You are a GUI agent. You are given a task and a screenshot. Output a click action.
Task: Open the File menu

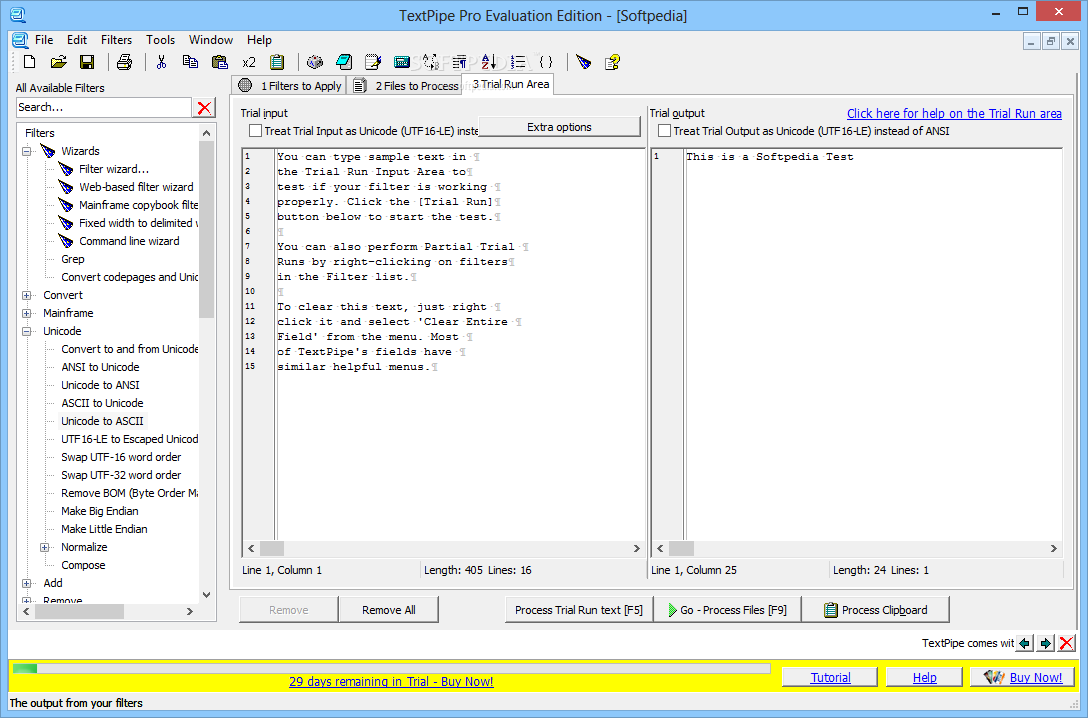44,40
